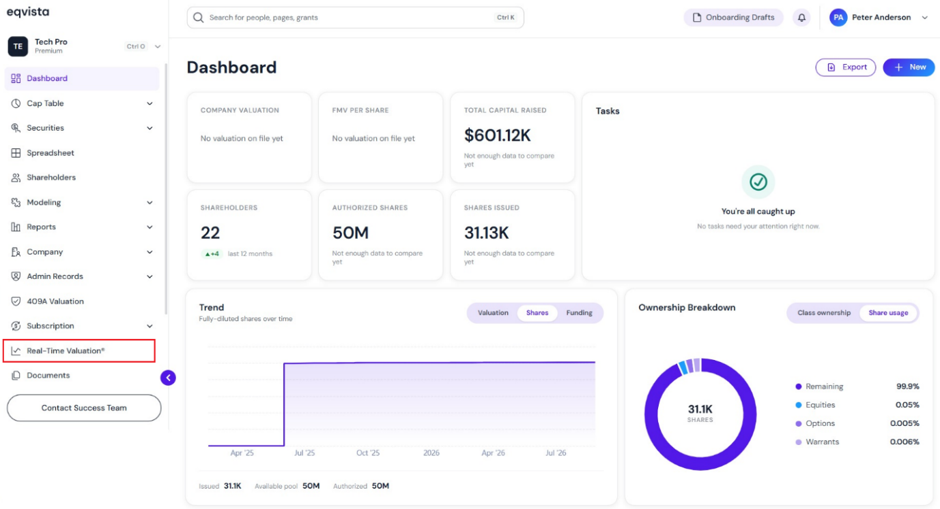This screenshot has height=509, width=940.
Task: Click the Real-Time Valuation chart icon
Action: [16, 351]
